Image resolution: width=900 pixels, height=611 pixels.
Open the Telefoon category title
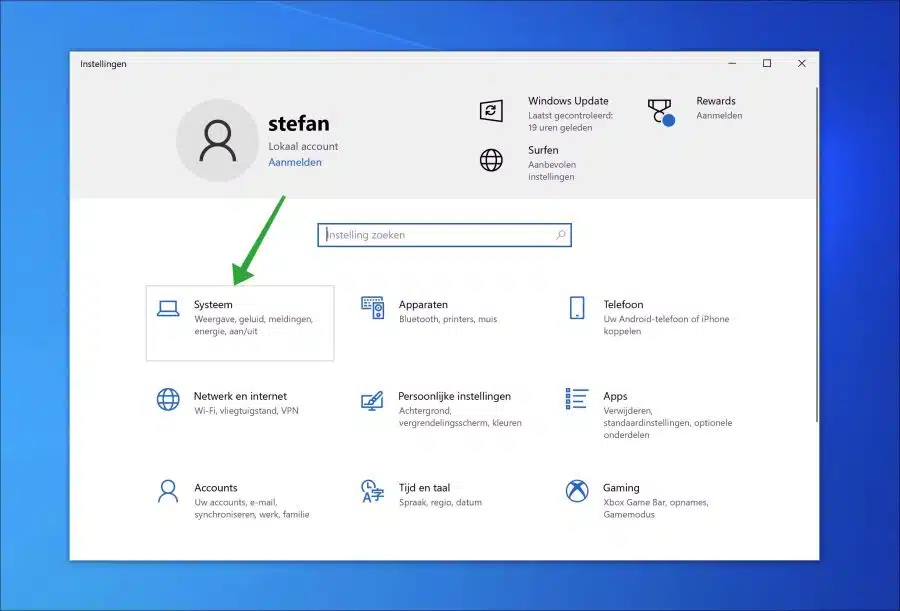pyautogui.click(x=623, y=304)
